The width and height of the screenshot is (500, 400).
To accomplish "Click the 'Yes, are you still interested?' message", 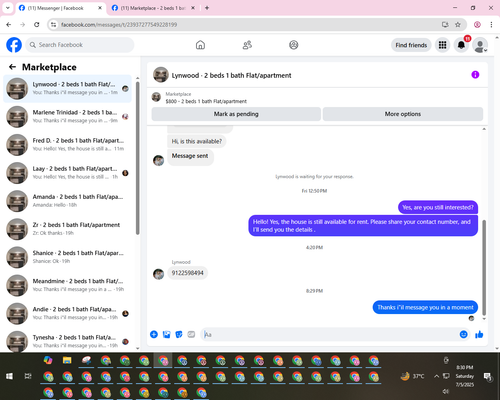I will 438,207.
